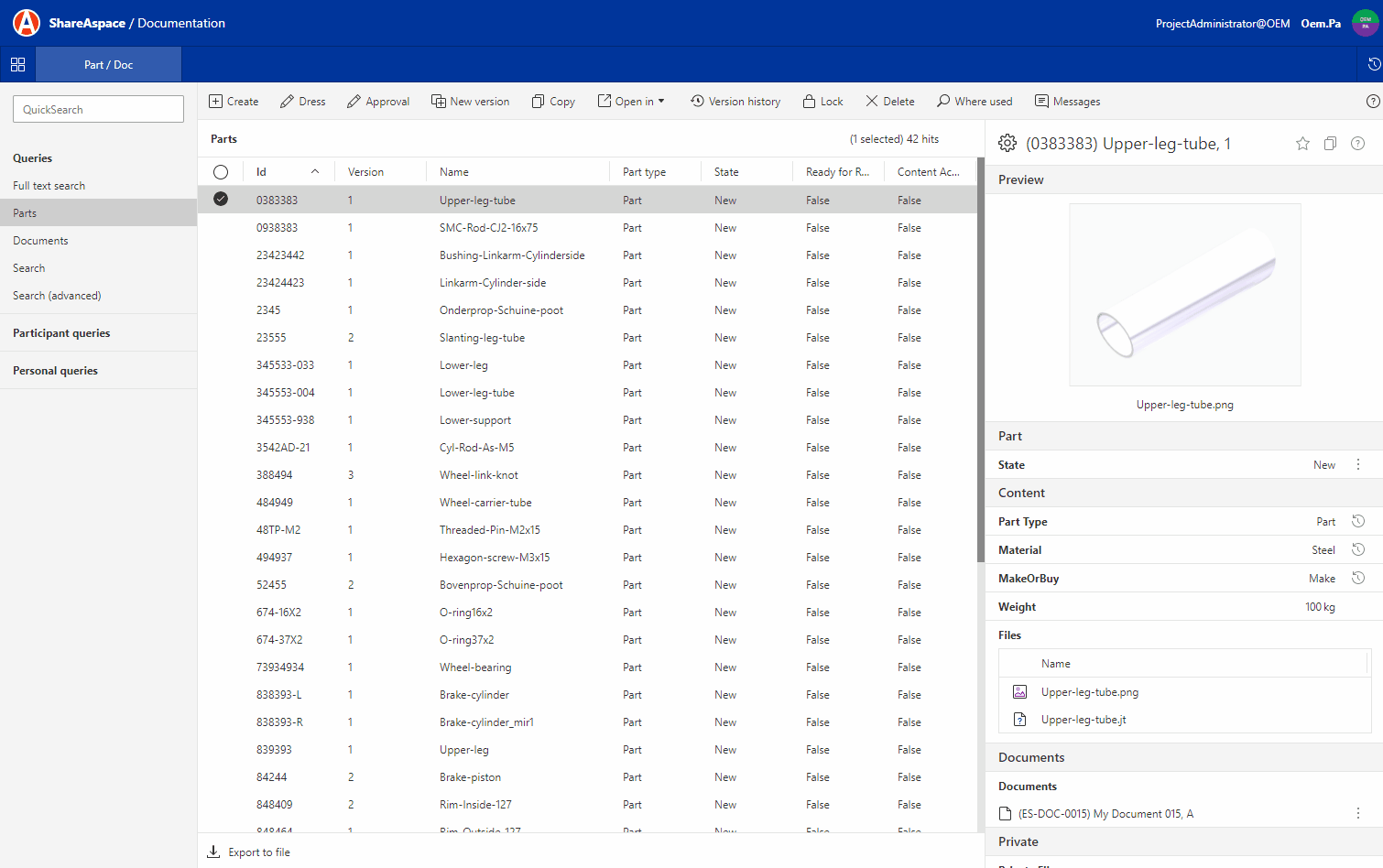Copy the selected part via the Copy icon
1383x868 pixels.
click(x=552, y=101)
